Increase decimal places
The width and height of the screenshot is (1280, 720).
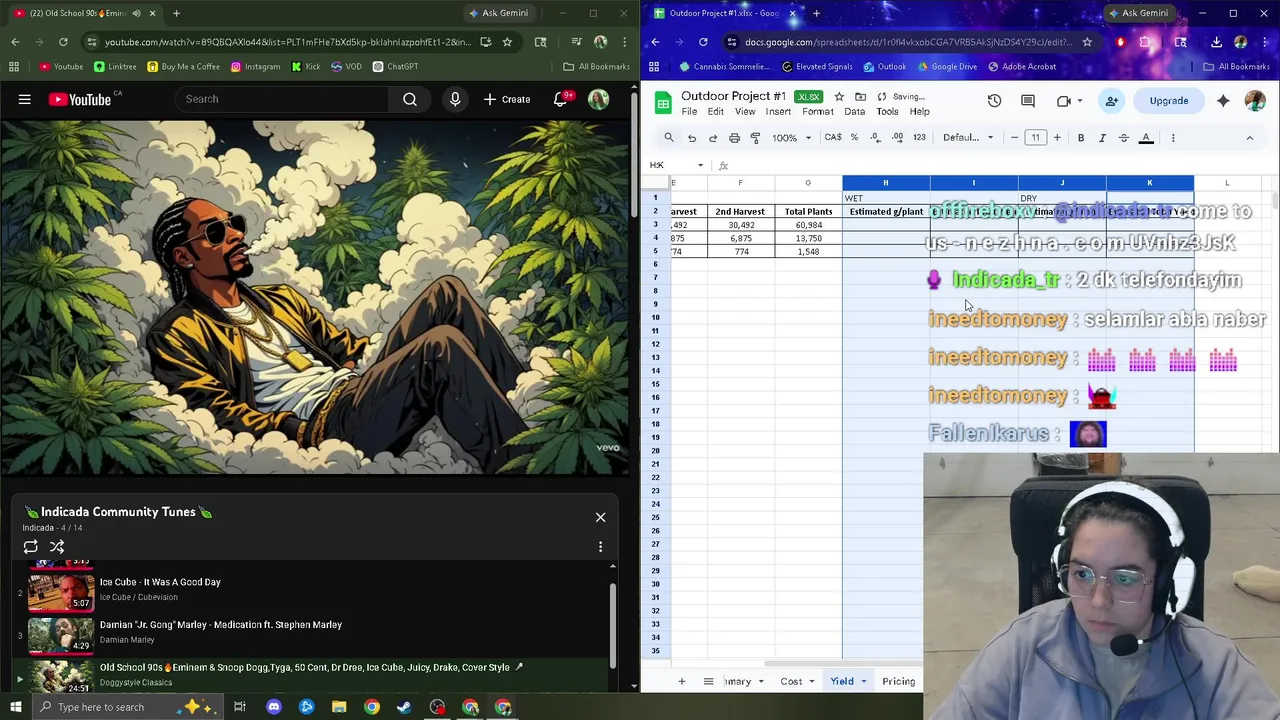coord(897,138)
